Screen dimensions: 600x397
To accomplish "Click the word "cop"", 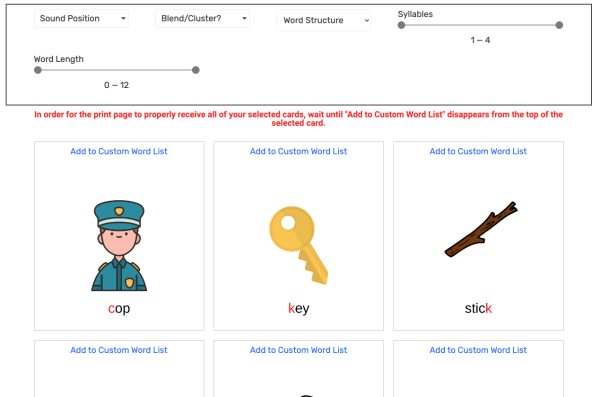I will (119, 308).
